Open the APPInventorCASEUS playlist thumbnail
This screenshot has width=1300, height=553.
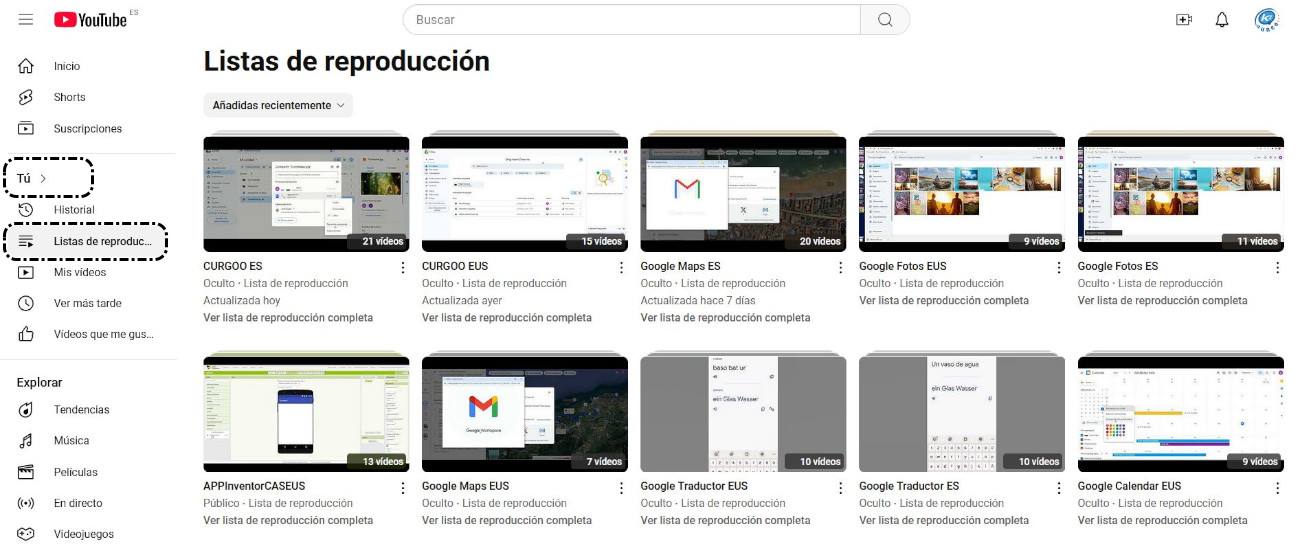point(306,412)
